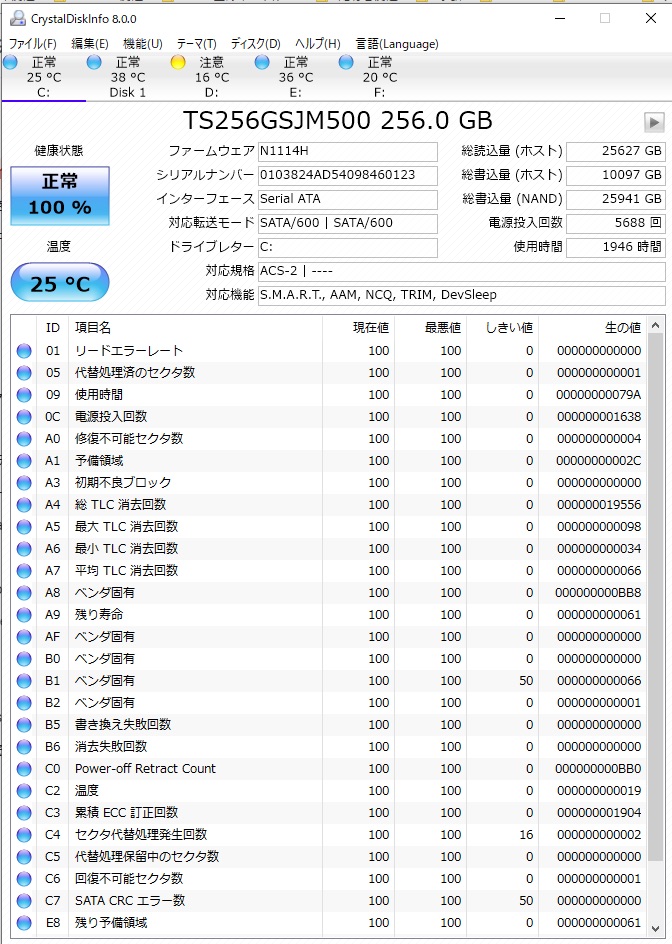Click the drive letter field C:
This screenshot has width=672, height=944.
point(347,247)
